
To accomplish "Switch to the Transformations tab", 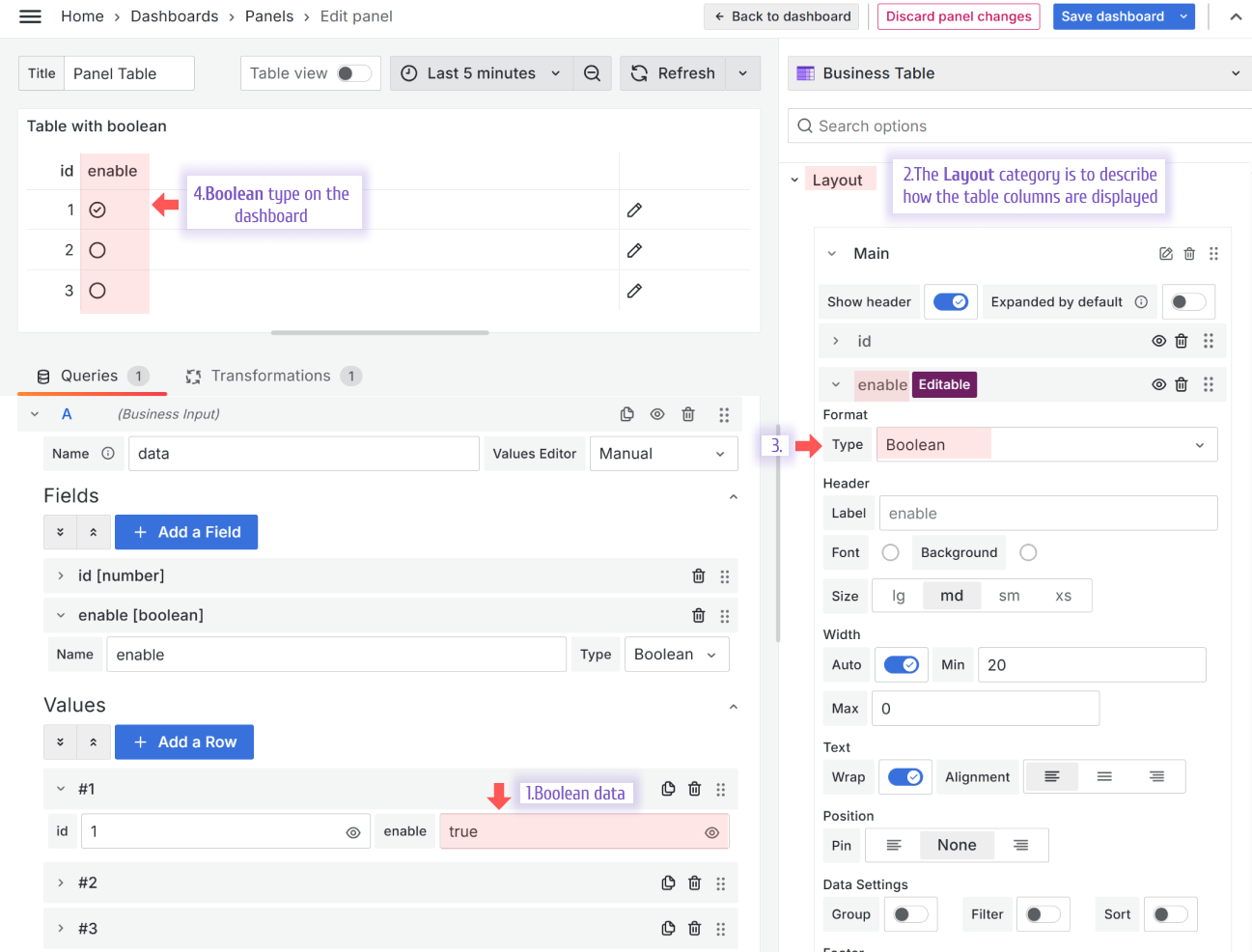I will pos(271,376).
